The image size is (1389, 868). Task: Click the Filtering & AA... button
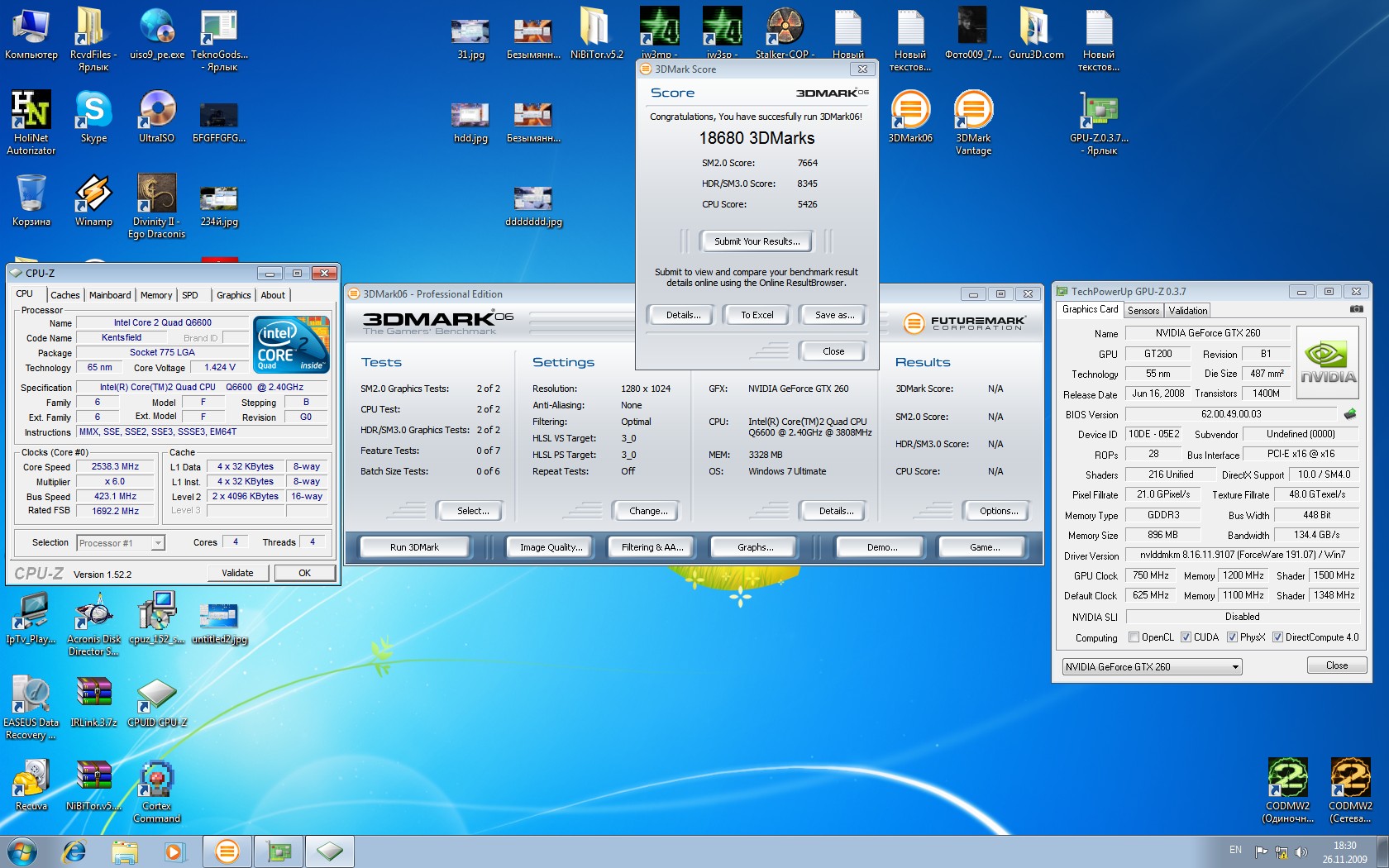click(x=652, y=547)
